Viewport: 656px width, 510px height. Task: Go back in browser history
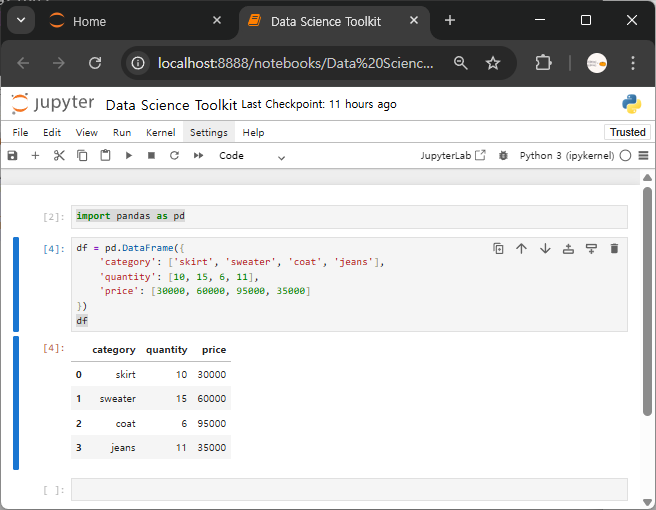click(23, 63)
